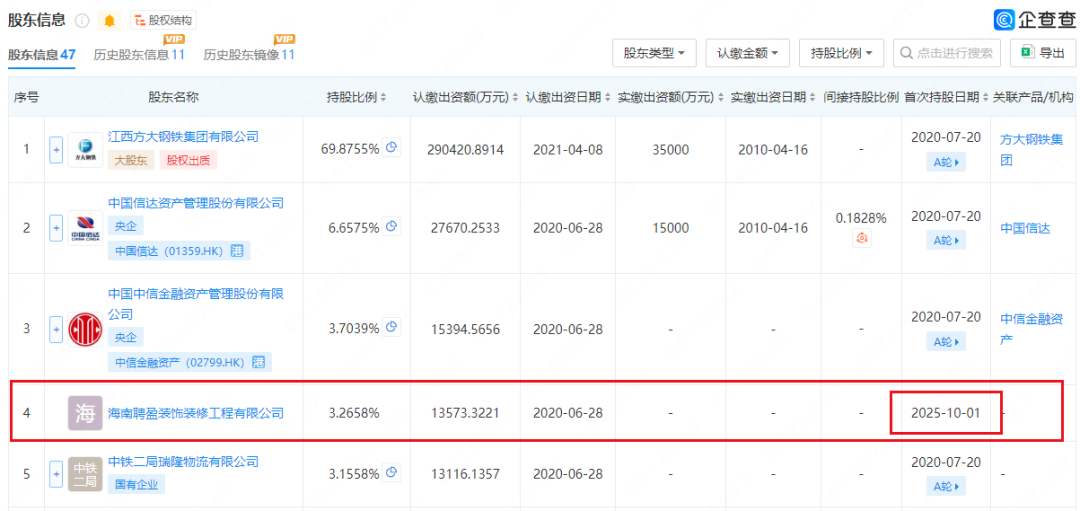
Task: Click the A轮 tag in row 3
Action: tap(946, 342)
